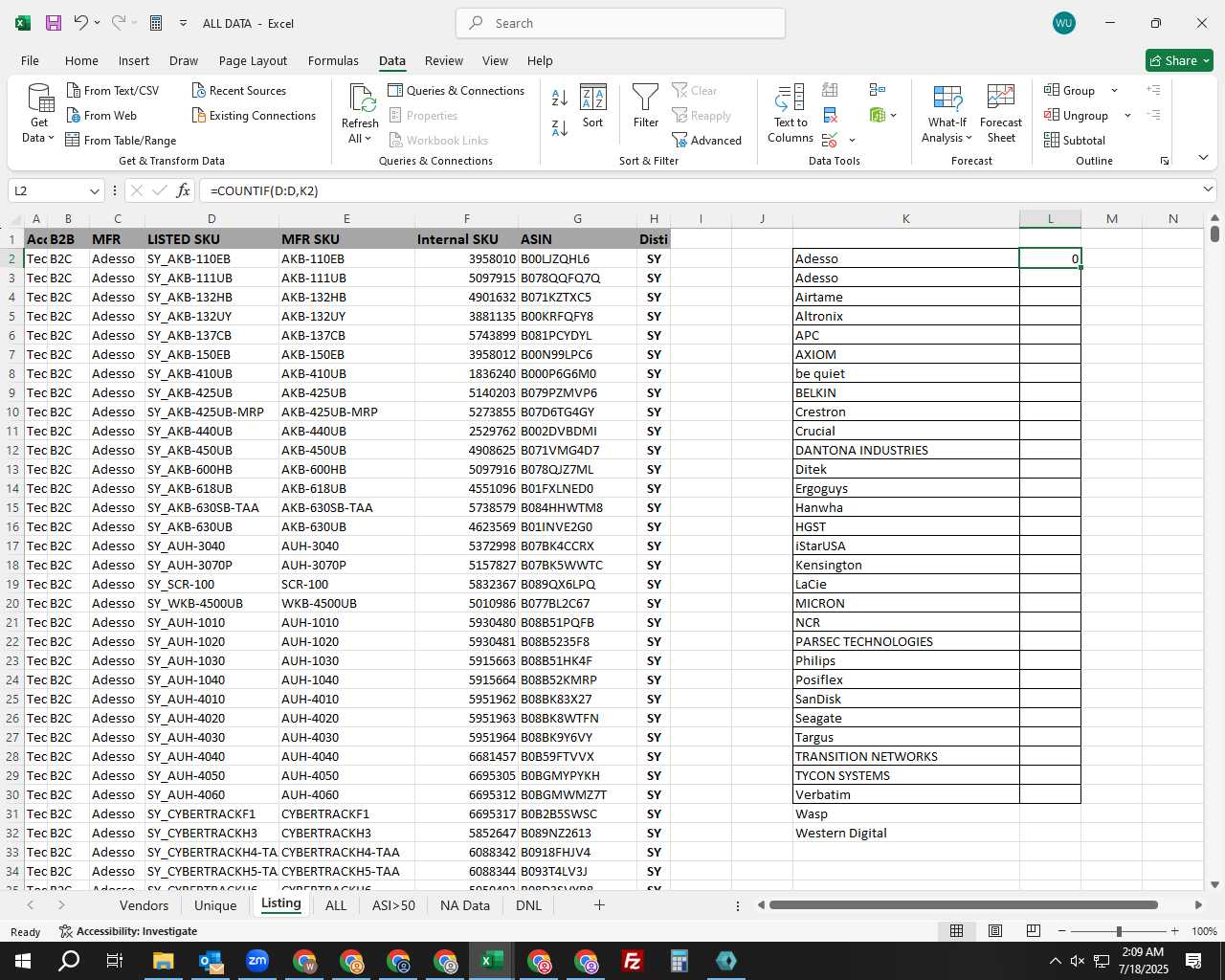Switch to the Page Layout ribbon tab

coord(253,60)
